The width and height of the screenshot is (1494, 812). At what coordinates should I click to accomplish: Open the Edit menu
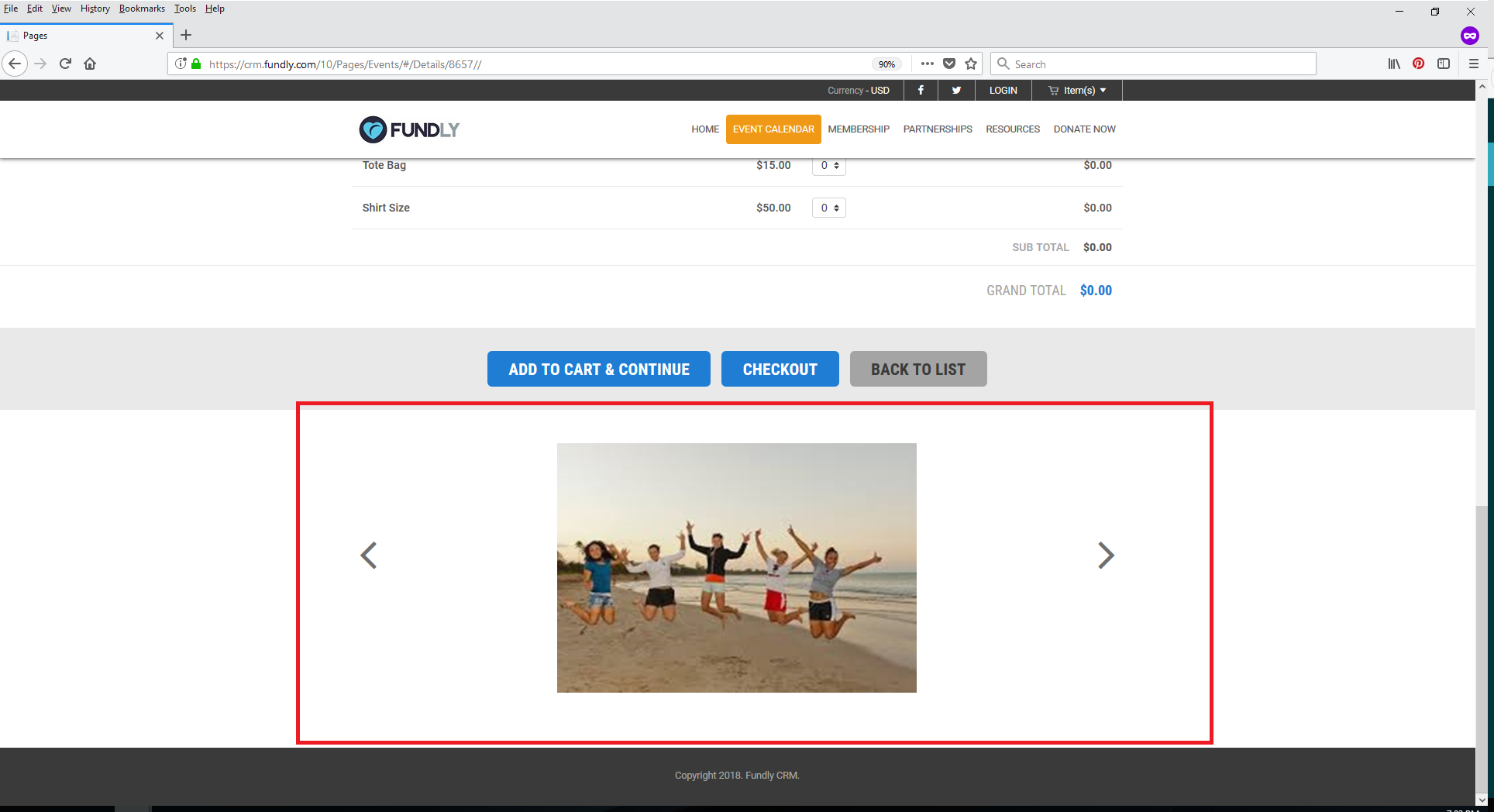35,9
